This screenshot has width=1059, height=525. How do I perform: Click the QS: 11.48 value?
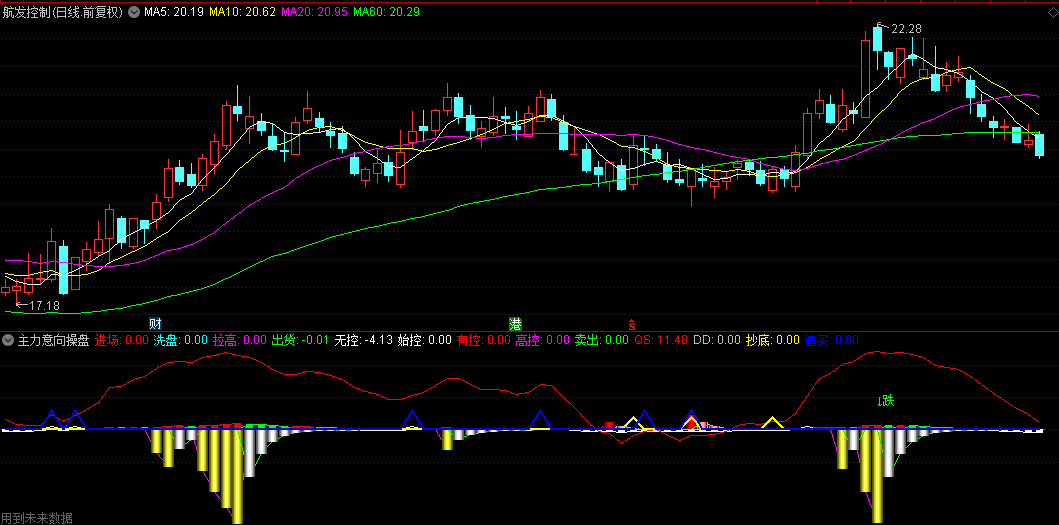pyautogui.click(x=661, y=340)
